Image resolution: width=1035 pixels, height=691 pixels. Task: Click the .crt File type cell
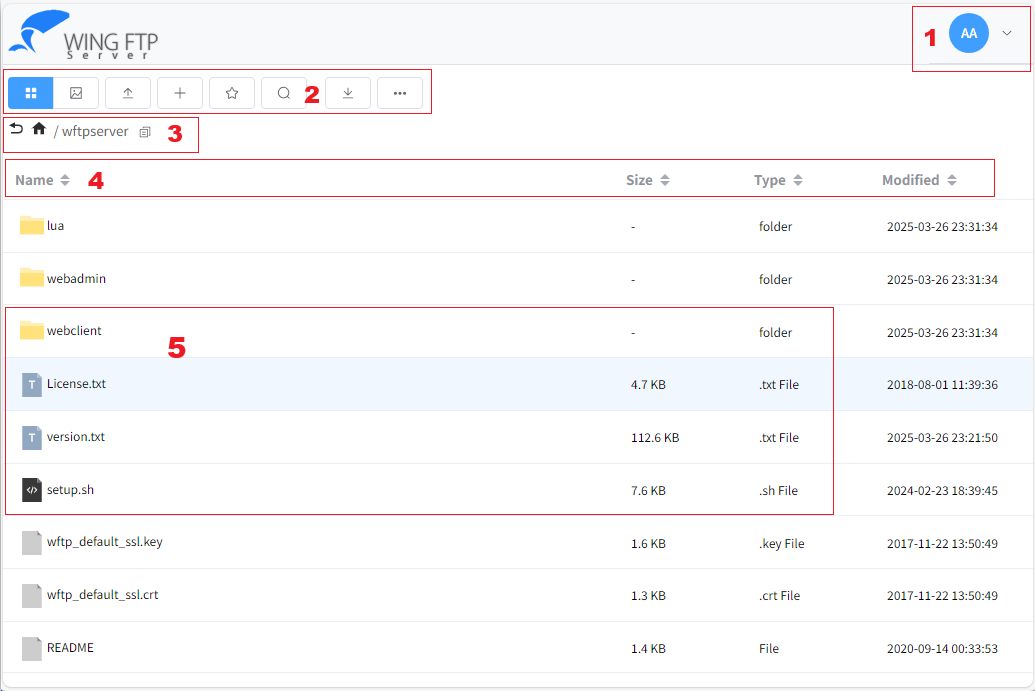click(780, 596)
